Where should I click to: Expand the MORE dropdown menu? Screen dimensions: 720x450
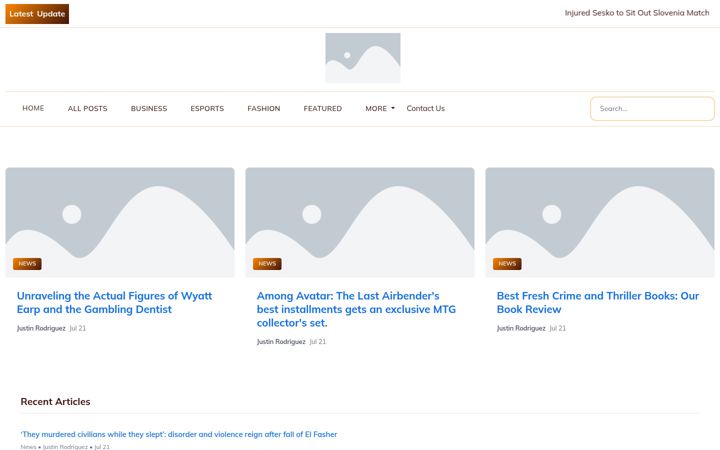tap(380, 108)
